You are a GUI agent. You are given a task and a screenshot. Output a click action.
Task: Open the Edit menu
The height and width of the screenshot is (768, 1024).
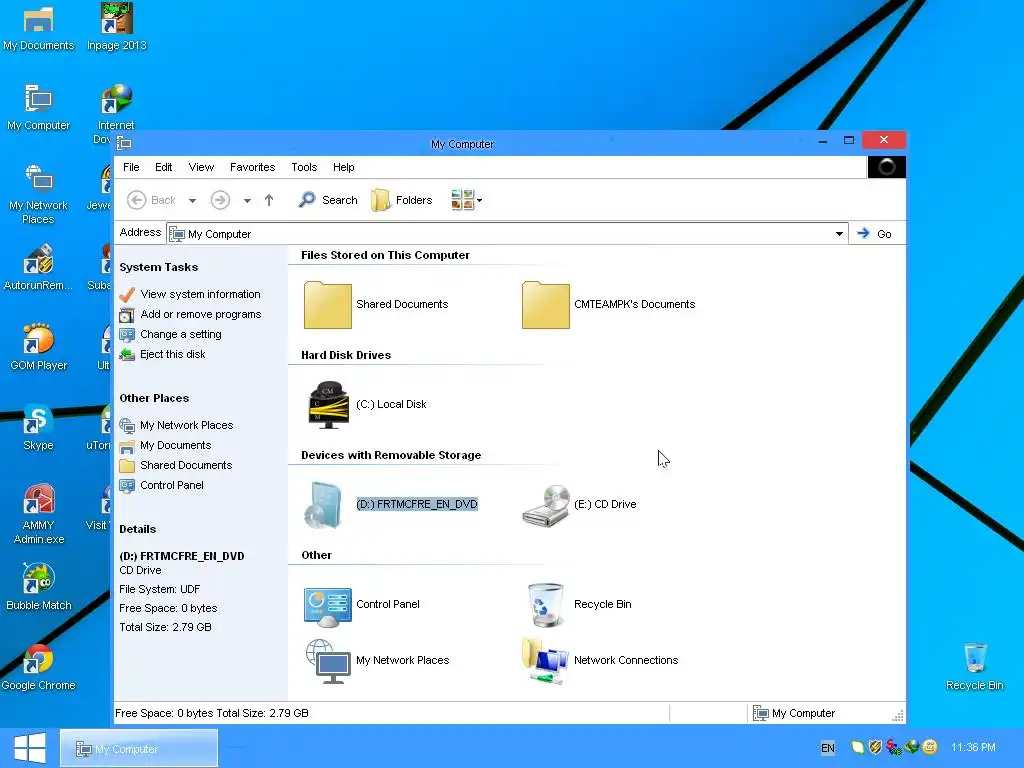point(164,167)
